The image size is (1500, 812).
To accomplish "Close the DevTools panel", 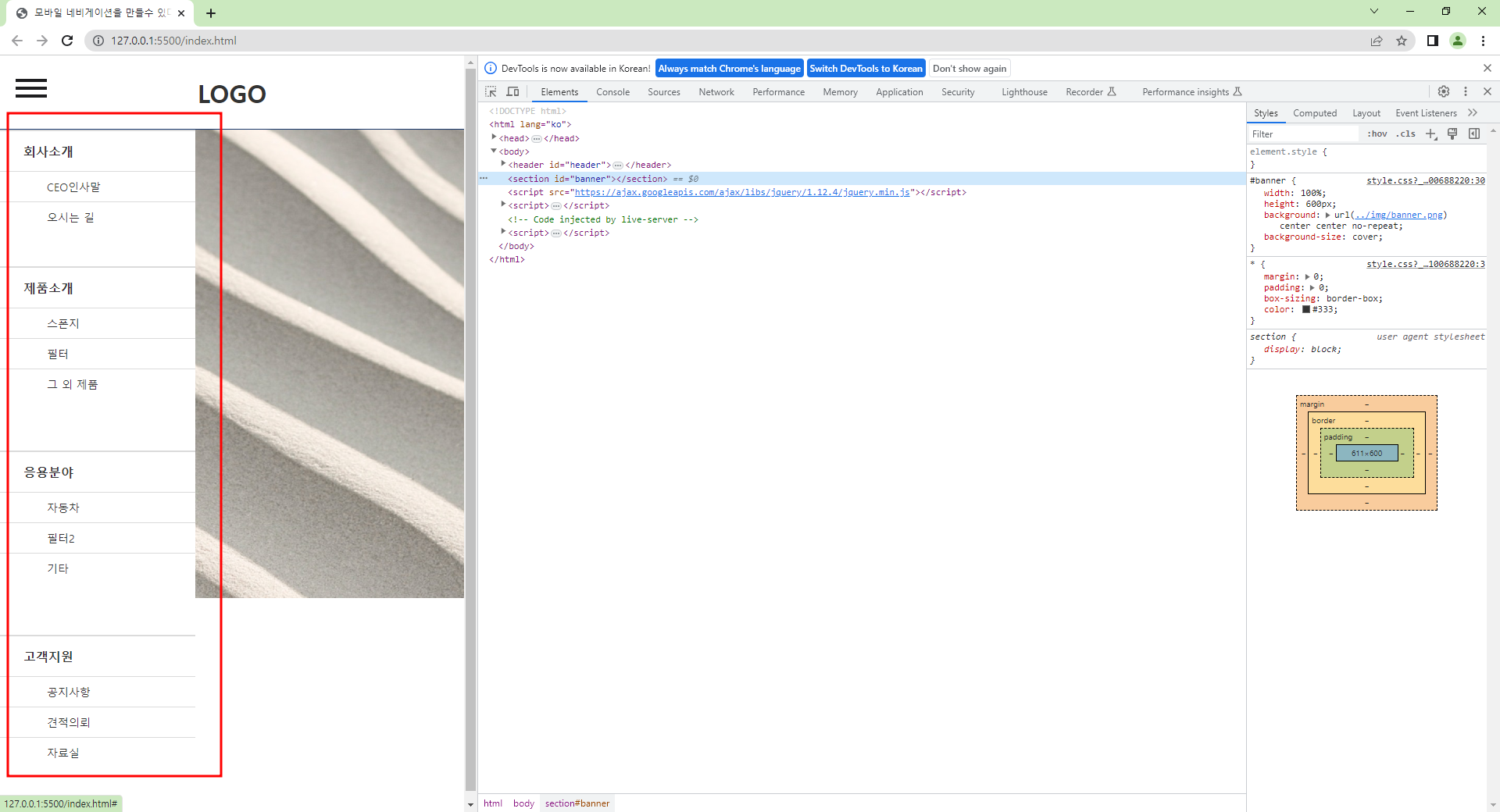I will click(1487, 91).
